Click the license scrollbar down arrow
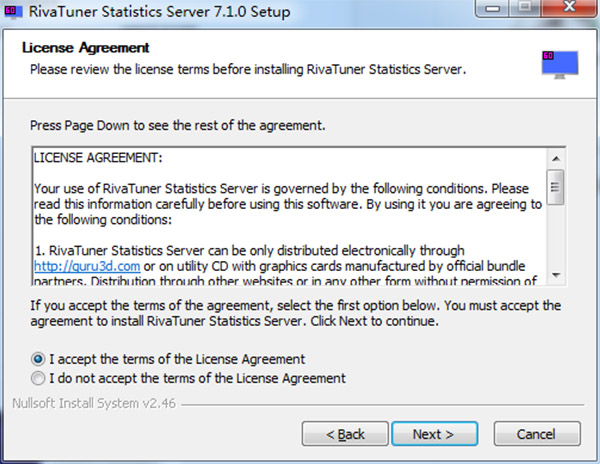The width and height of the screenshot is (600, 464). (x=556, y=276)
